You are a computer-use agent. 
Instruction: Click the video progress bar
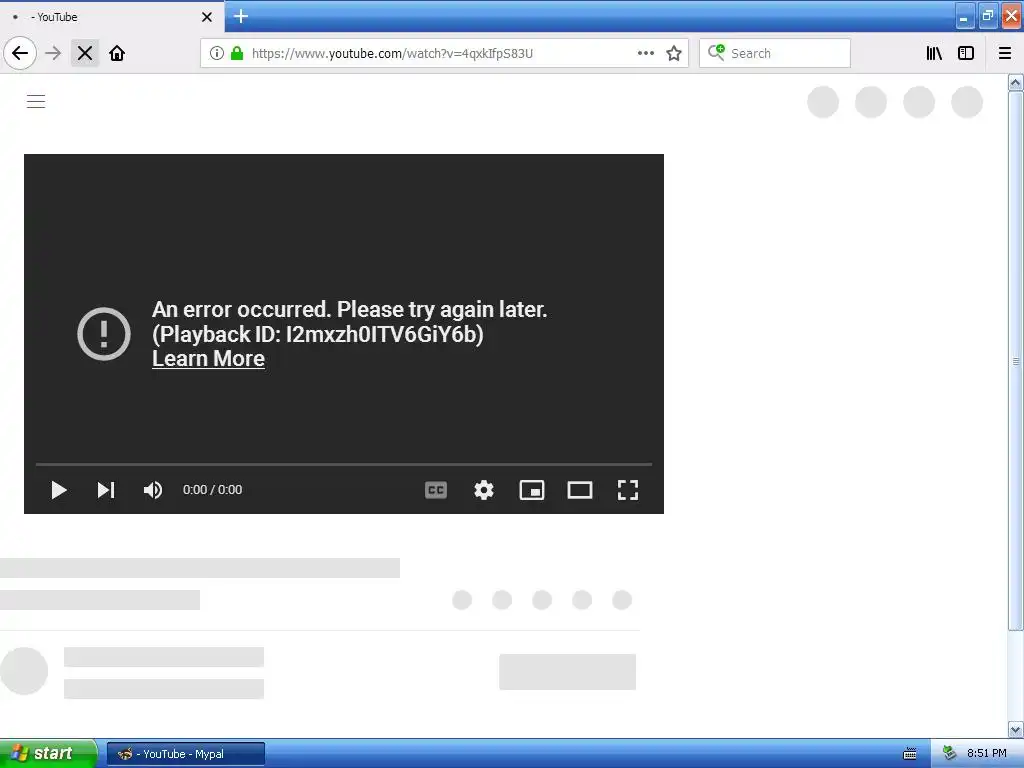(x=344, y=464)
